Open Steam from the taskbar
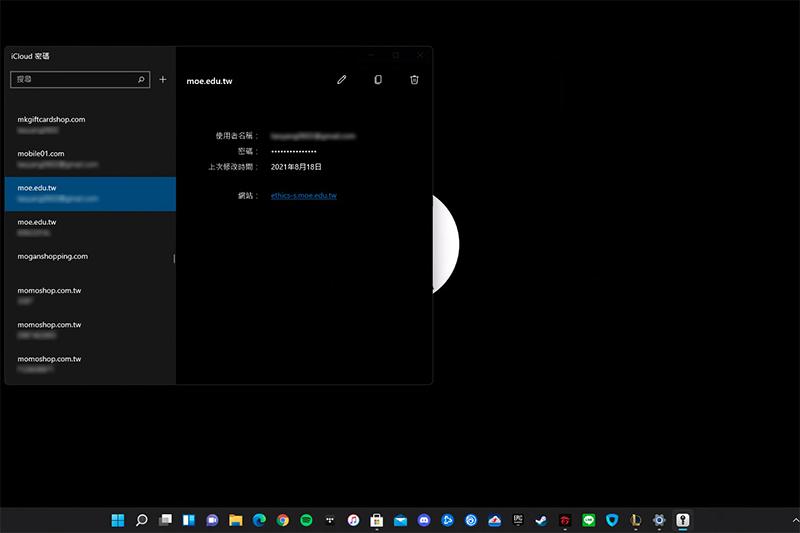The image size is (800, 533). [x=541, y=520]
